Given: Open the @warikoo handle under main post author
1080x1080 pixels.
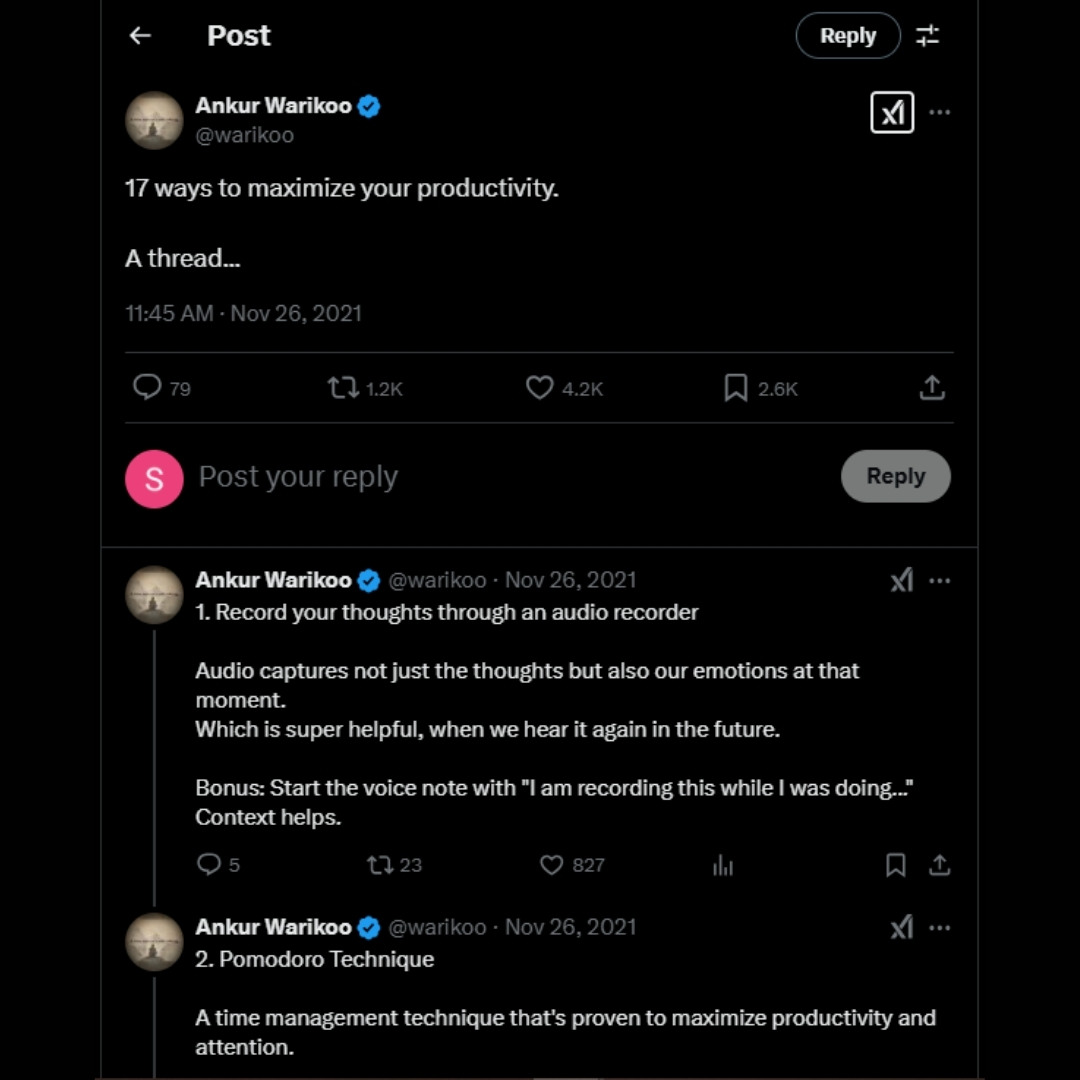Looking at the screenshot, I should 245,135.
